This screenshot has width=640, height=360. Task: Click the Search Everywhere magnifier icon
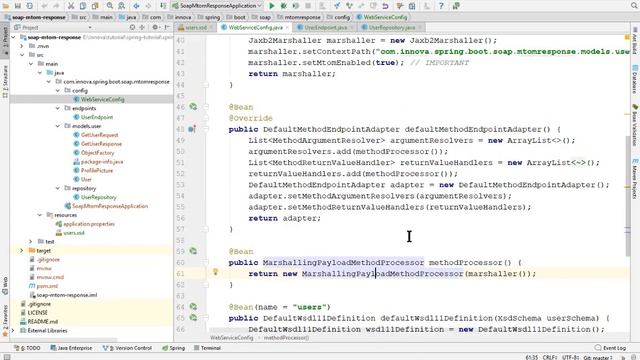click(633, 5)
